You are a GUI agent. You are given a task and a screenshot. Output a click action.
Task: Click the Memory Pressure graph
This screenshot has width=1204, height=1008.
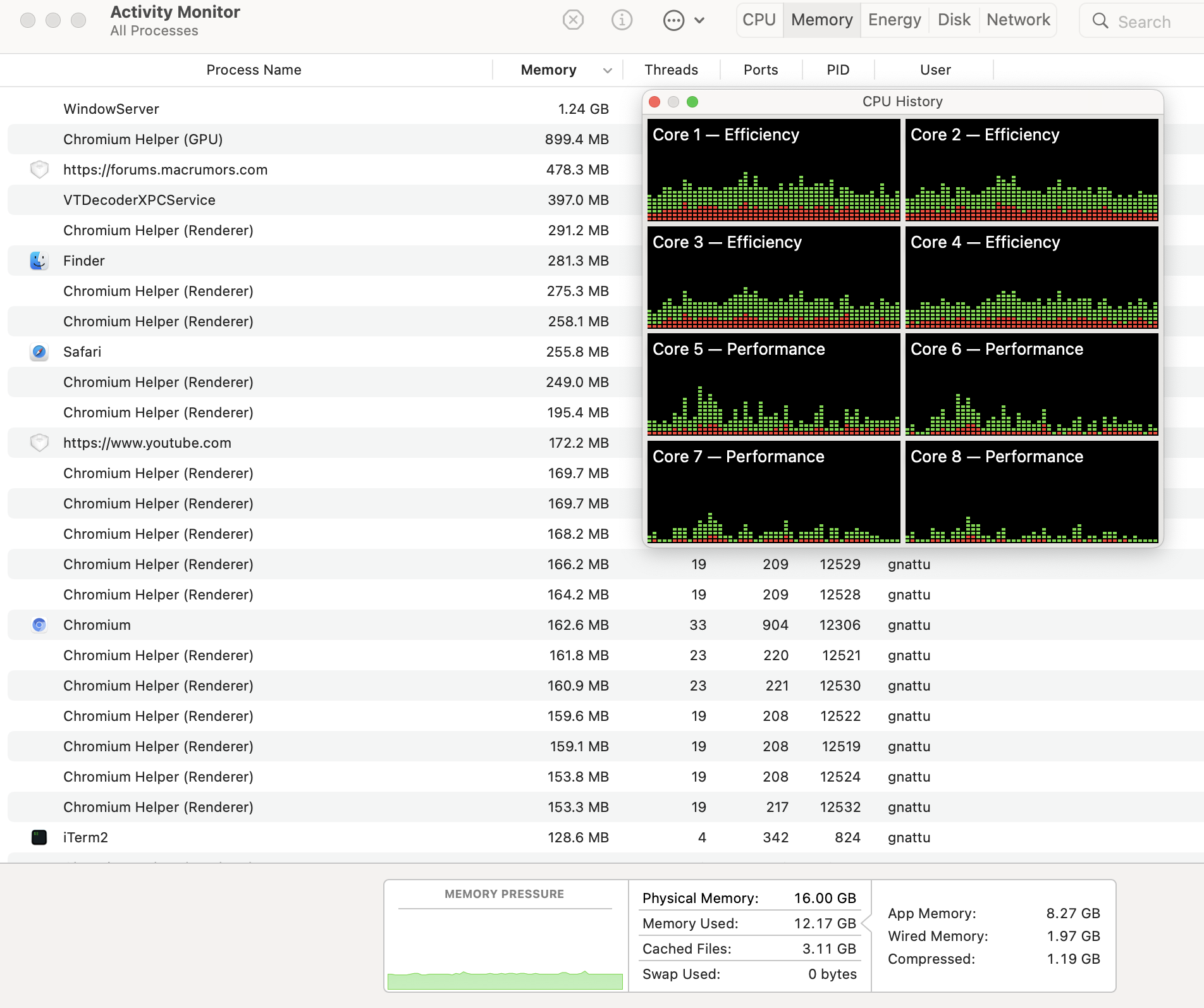pos(505,949)
